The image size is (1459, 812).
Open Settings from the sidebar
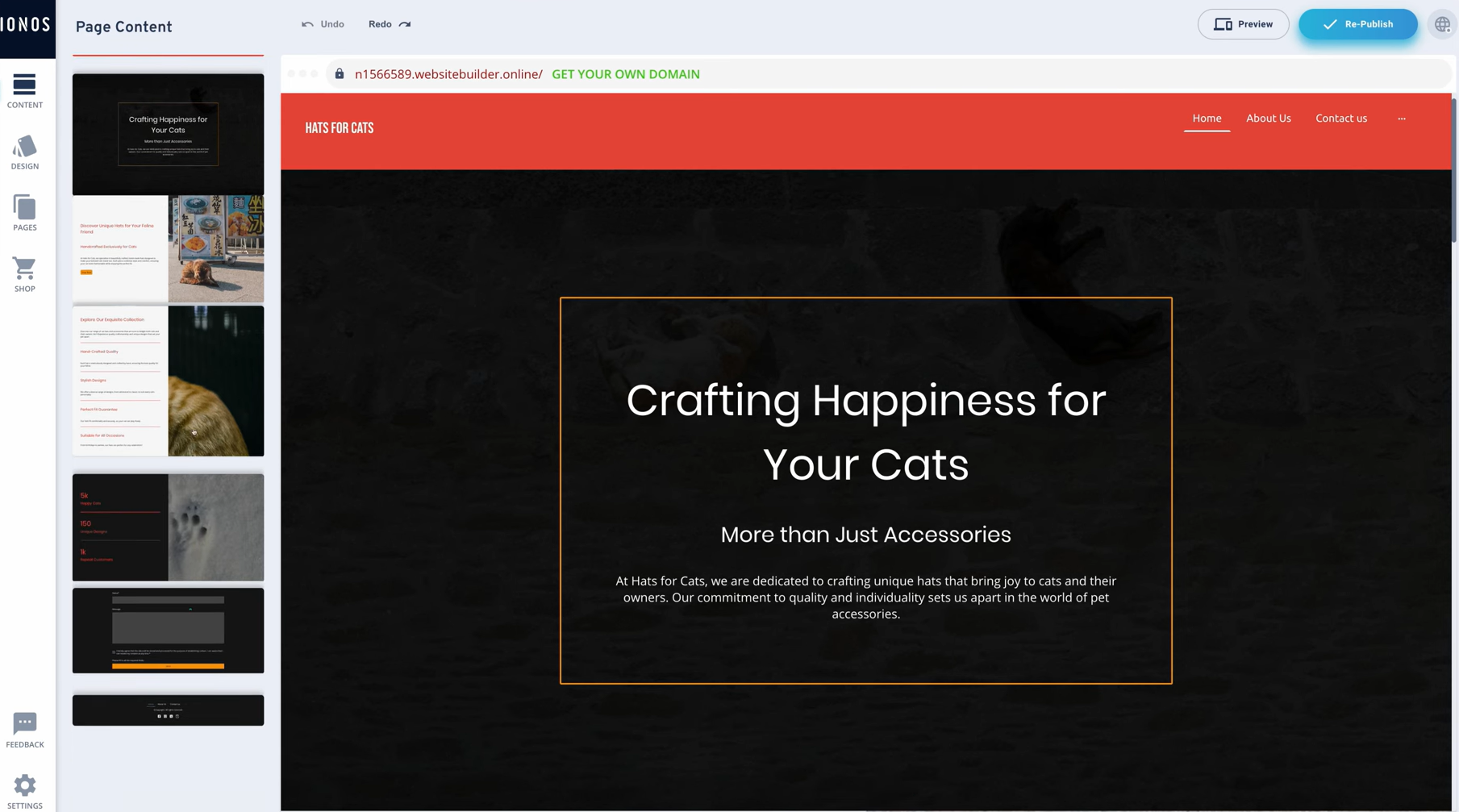pyautogui.click(x=24, y=790)
